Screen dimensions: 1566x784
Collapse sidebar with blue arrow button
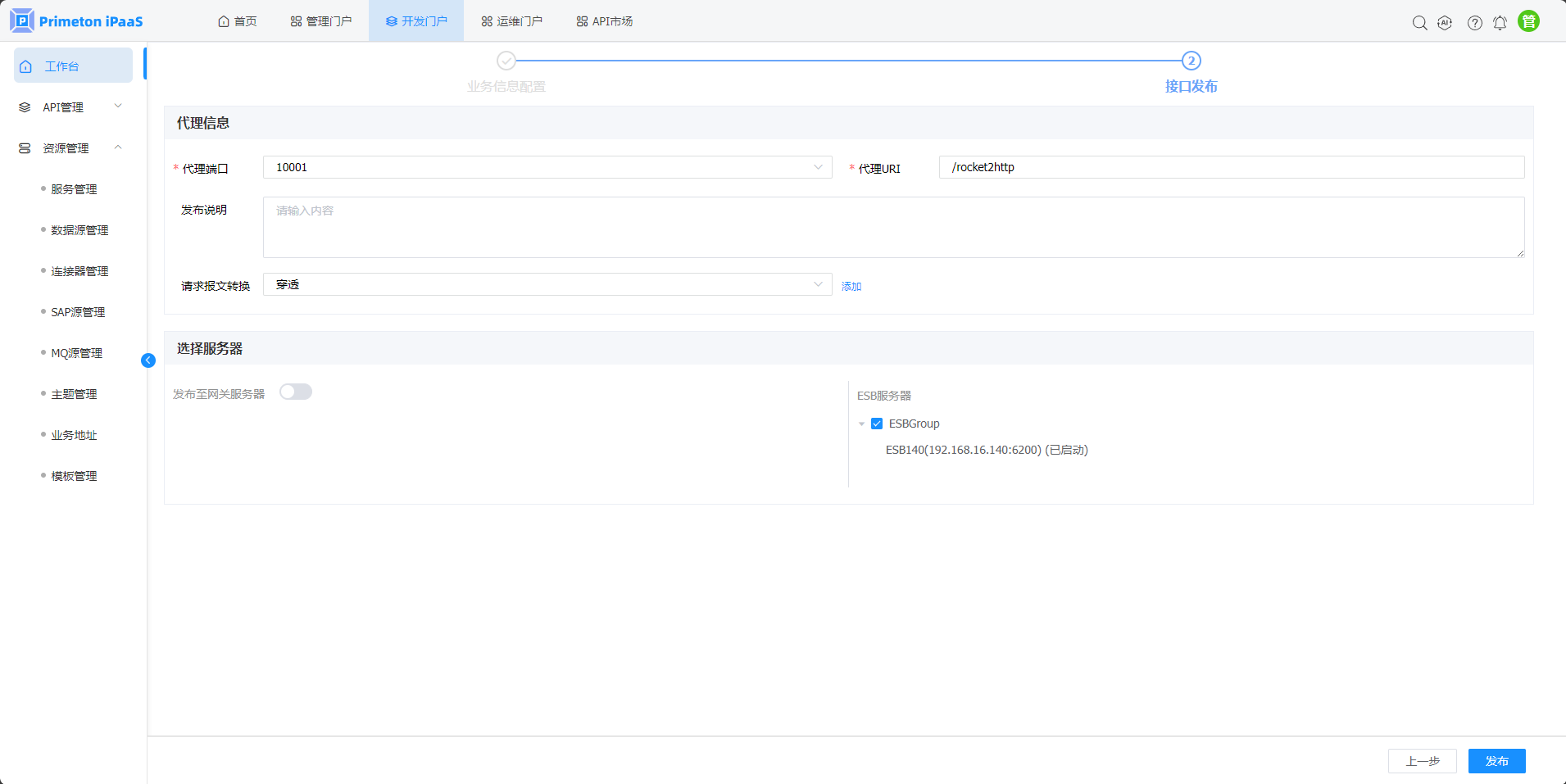pyautogui.click(x=148, y=360)
